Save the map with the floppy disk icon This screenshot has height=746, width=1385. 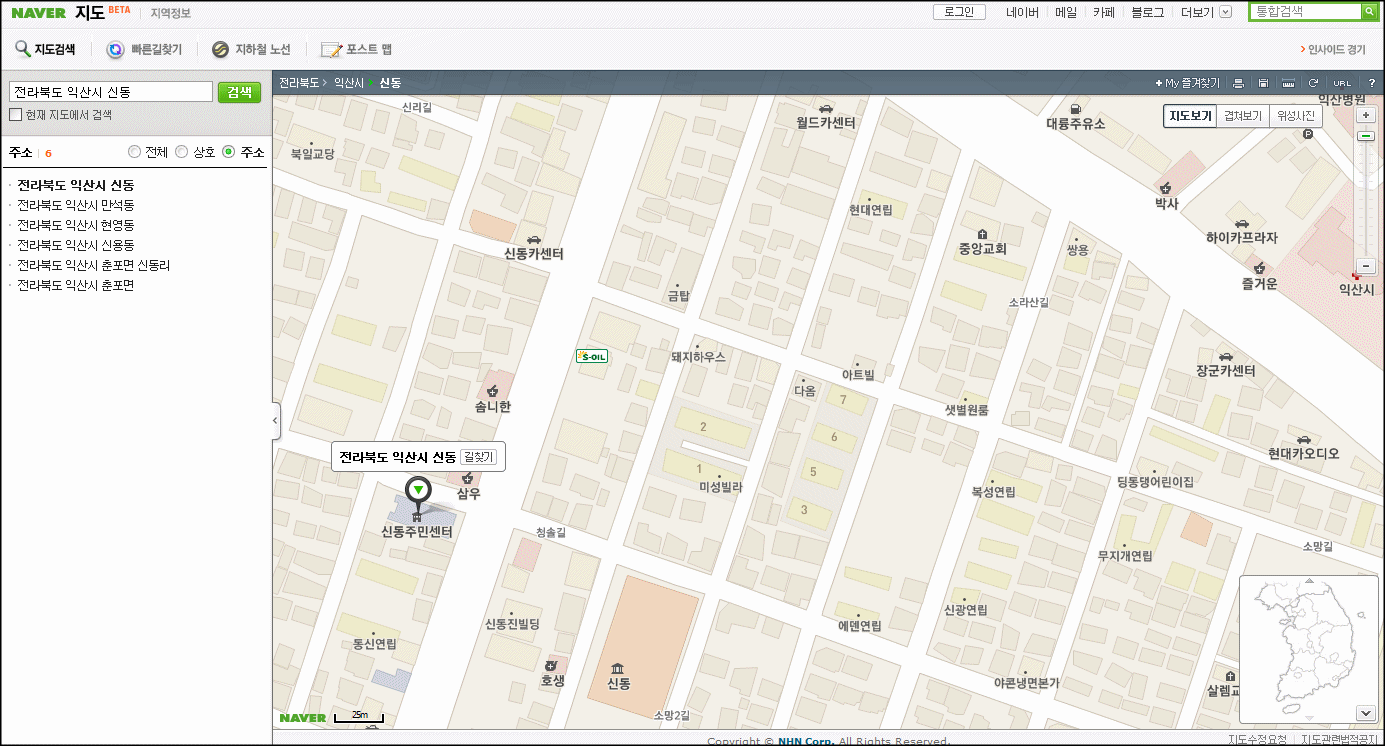pos(1263,83)
